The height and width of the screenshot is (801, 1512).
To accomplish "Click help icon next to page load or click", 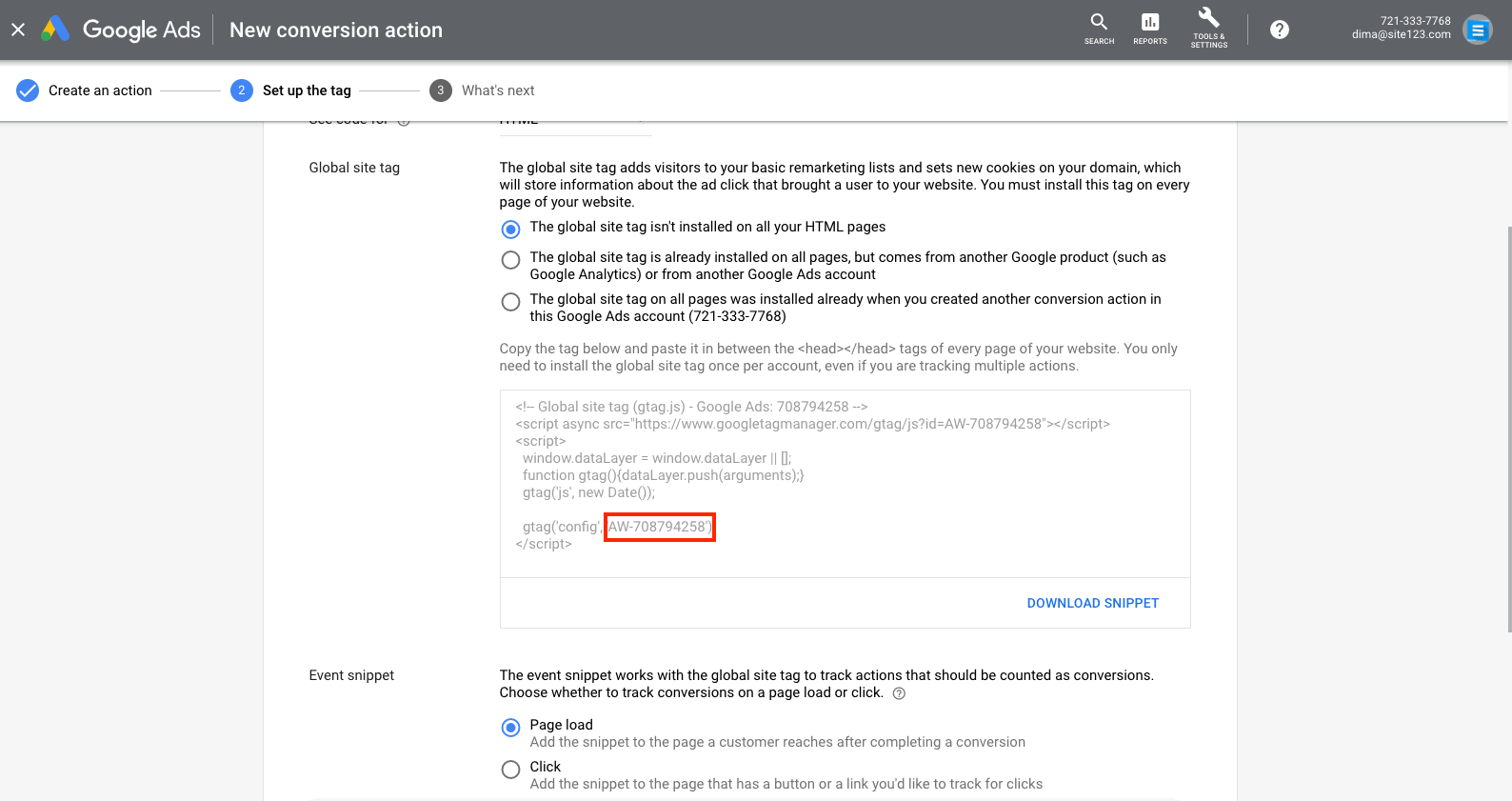I will pyautogui.click(x=899, y=693).
